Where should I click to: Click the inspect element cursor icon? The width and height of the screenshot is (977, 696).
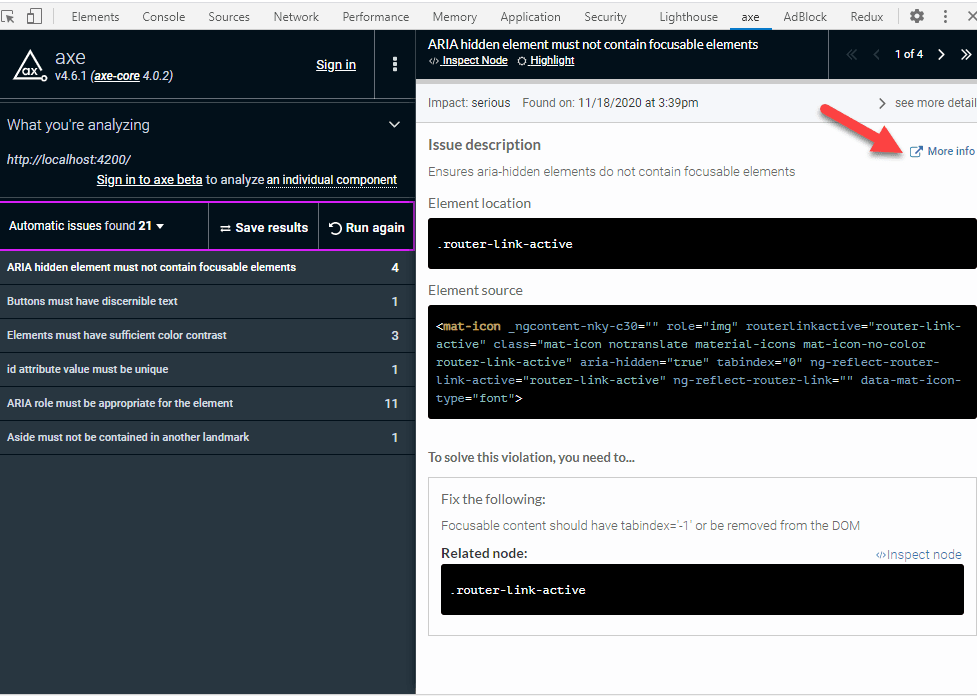(11, 16)
